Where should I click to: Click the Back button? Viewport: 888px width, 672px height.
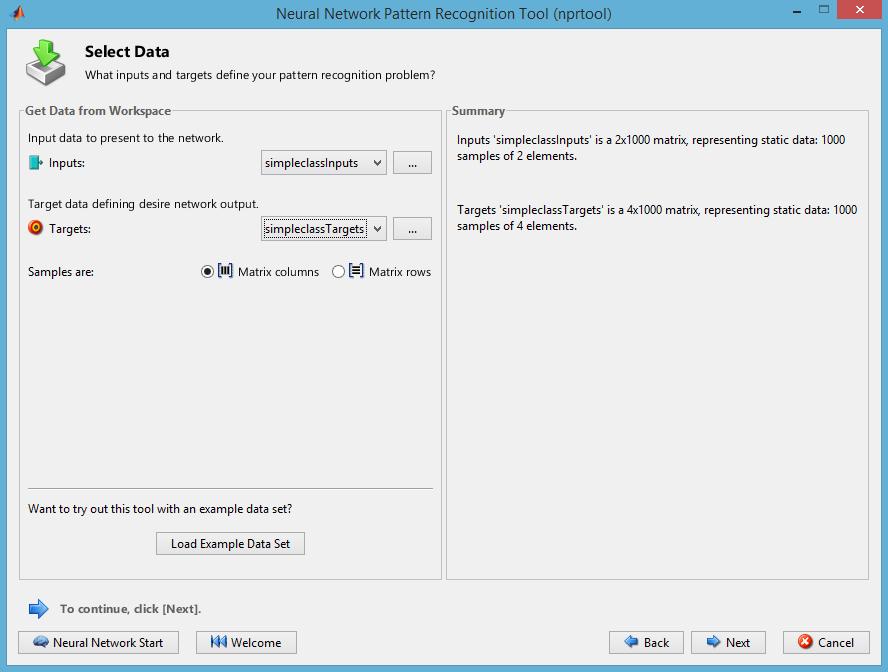[x=646, y=643]
